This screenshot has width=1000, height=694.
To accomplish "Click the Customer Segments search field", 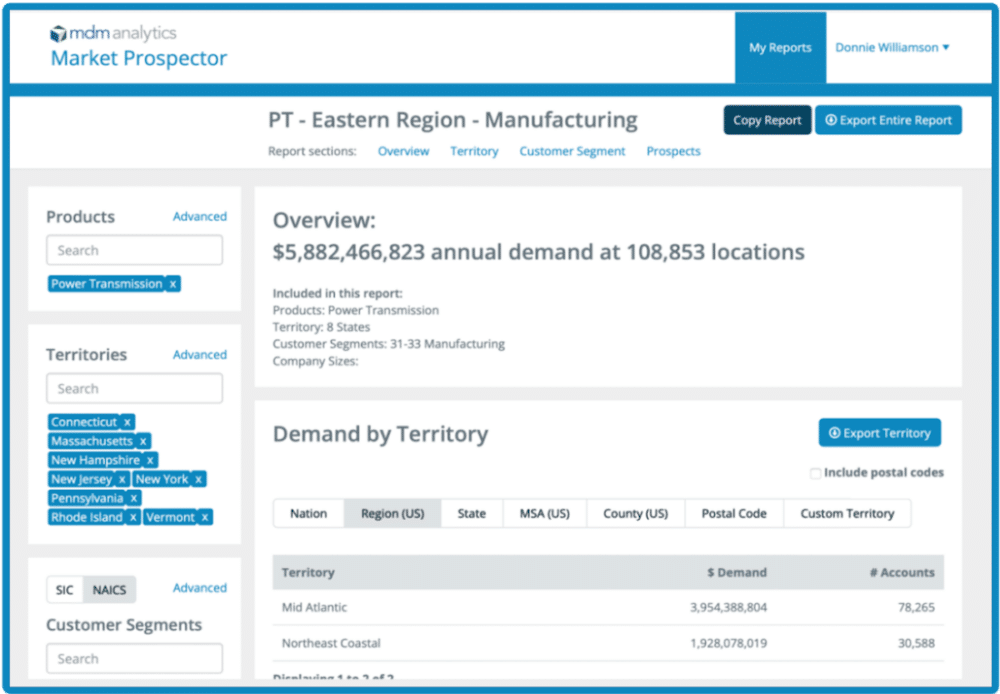I will [x=134, y=658].
